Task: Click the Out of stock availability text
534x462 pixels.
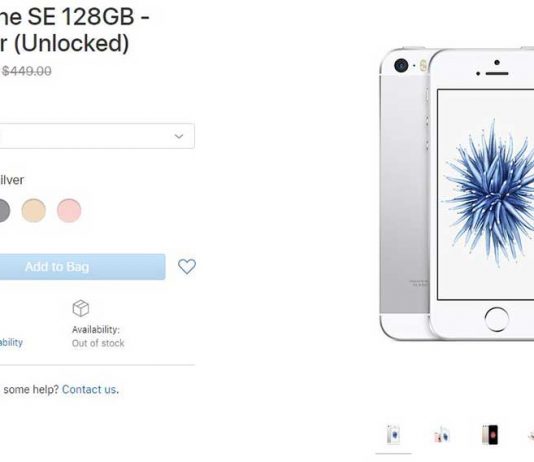Action: (x=98, y=343)
